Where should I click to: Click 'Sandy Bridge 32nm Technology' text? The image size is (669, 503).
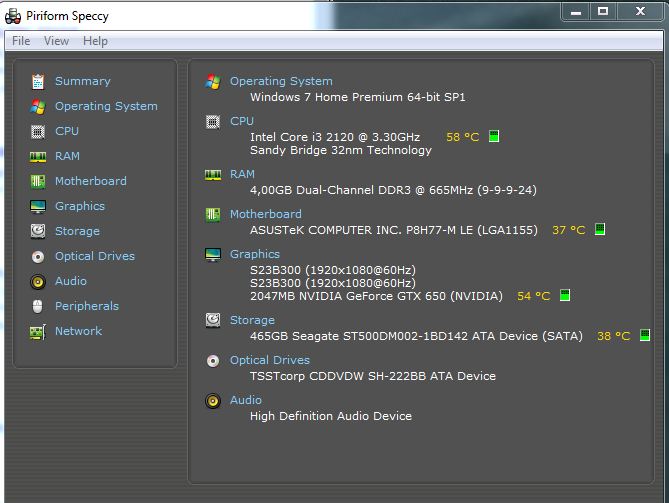[341, 150]
